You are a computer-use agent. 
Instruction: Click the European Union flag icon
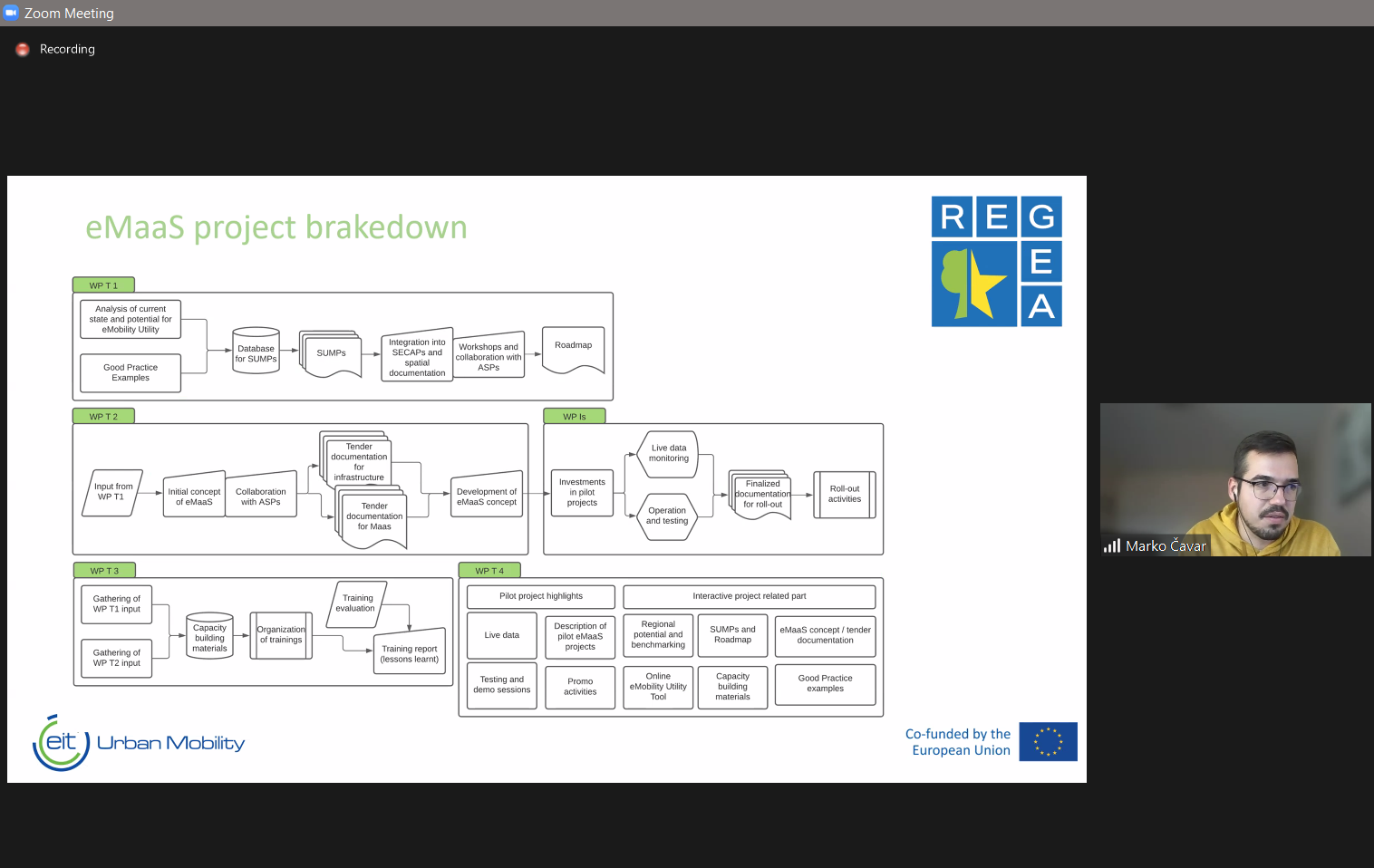1048,741
